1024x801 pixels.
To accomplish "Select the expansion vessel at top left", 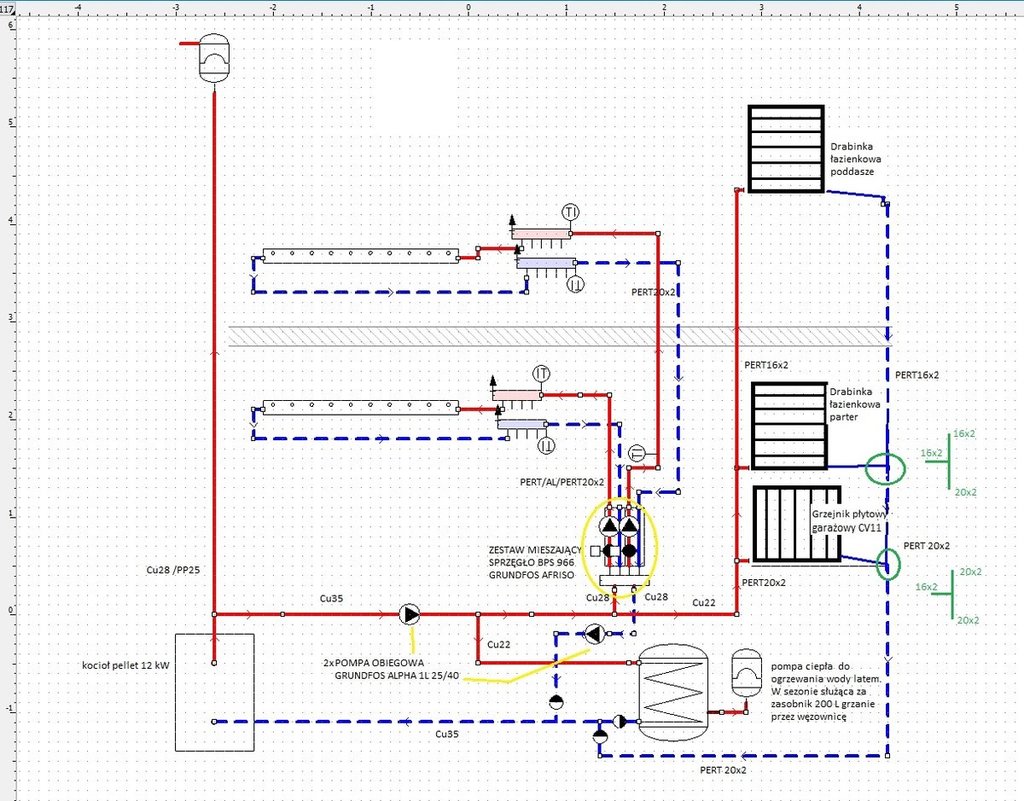I will [213, 59].
